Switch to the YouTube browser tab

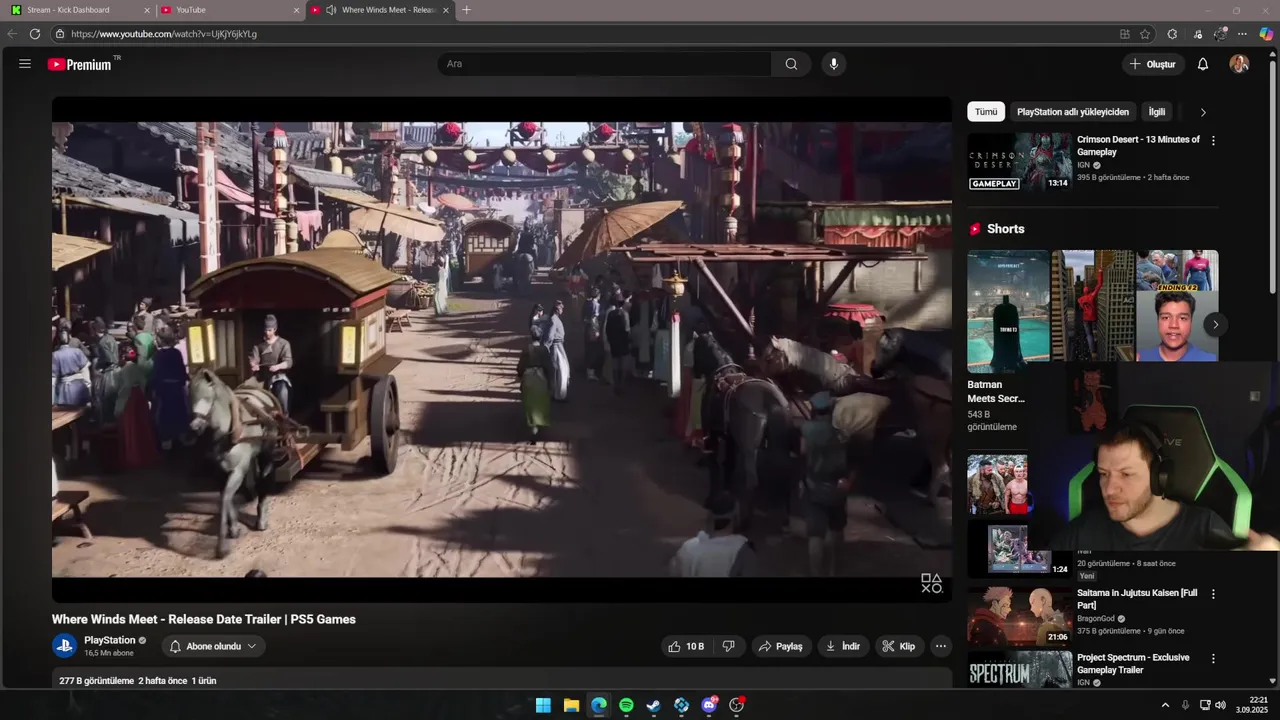click(229, 10)
